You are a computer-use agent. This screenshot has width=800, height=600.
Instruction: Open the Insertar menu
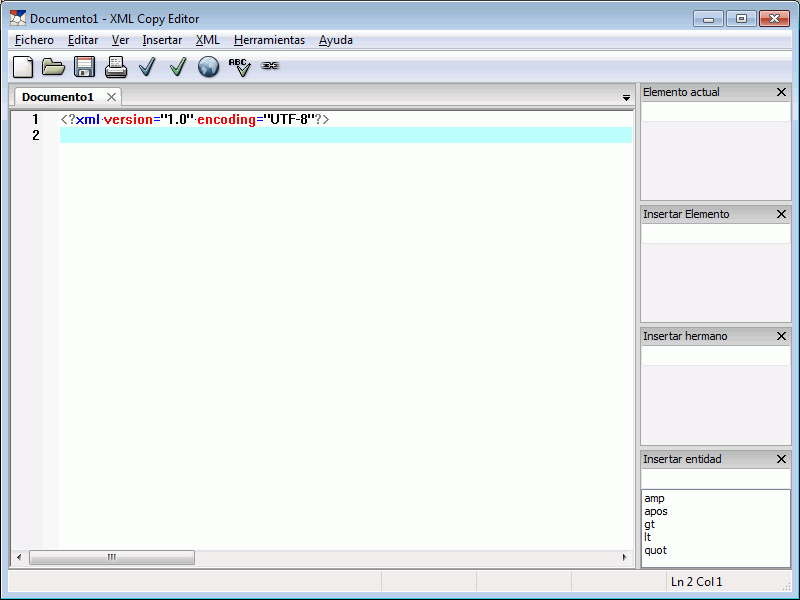[x=162, y=40]
